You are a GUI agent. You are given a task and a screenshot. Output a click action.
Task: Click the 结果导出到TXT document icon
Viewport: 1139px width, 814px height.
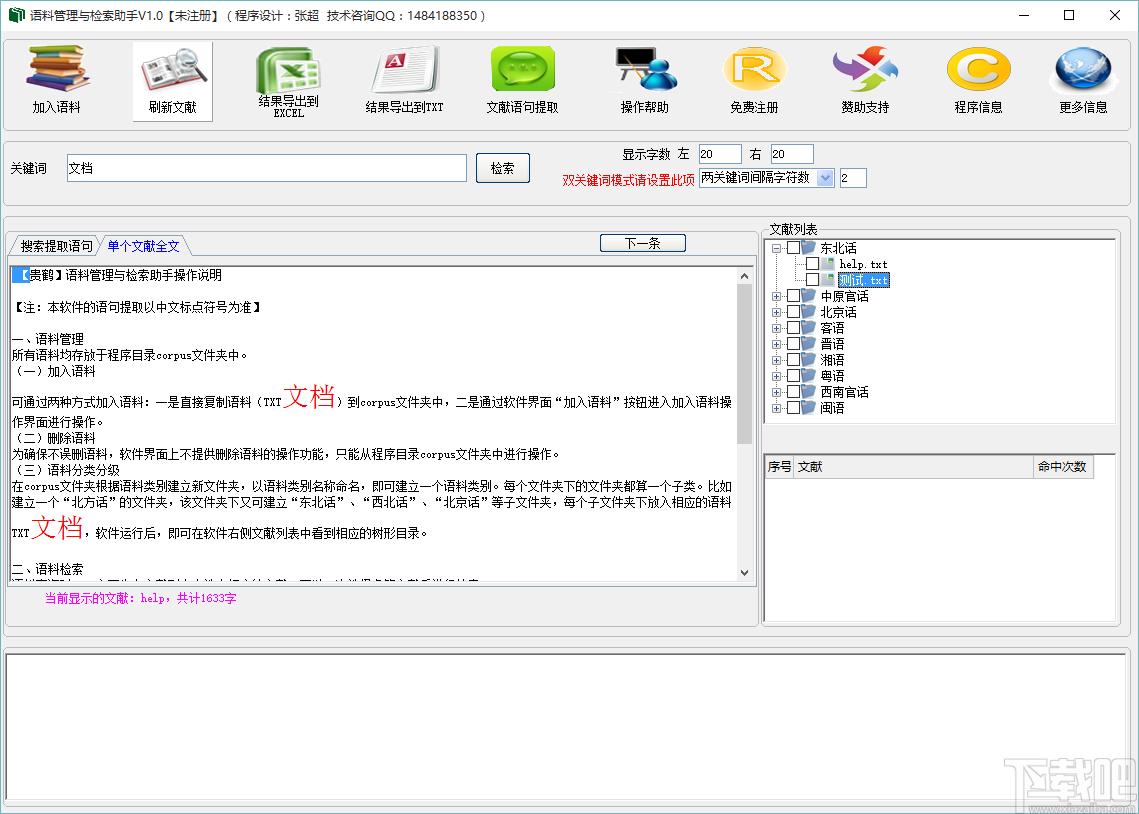tap(404, 69)
